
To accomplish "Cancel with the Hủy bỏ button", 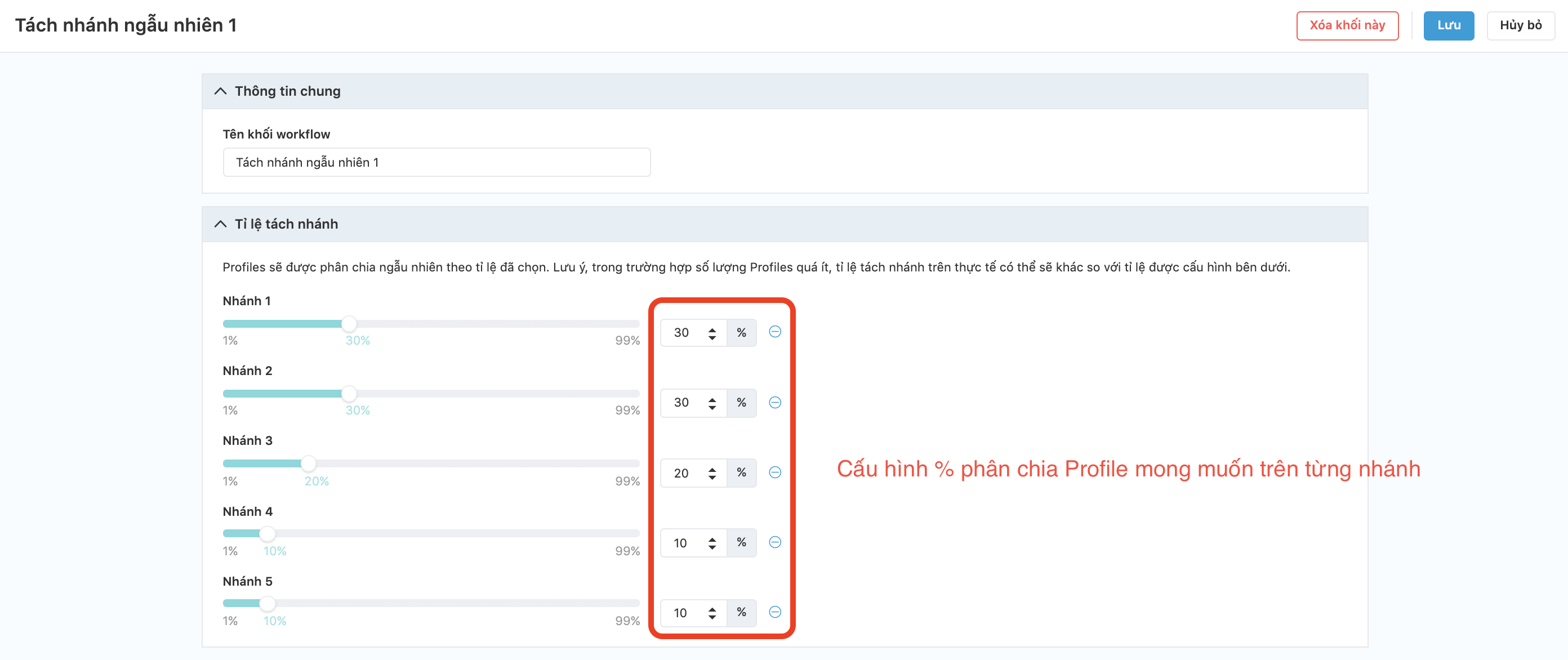I will click(1520, 25).
